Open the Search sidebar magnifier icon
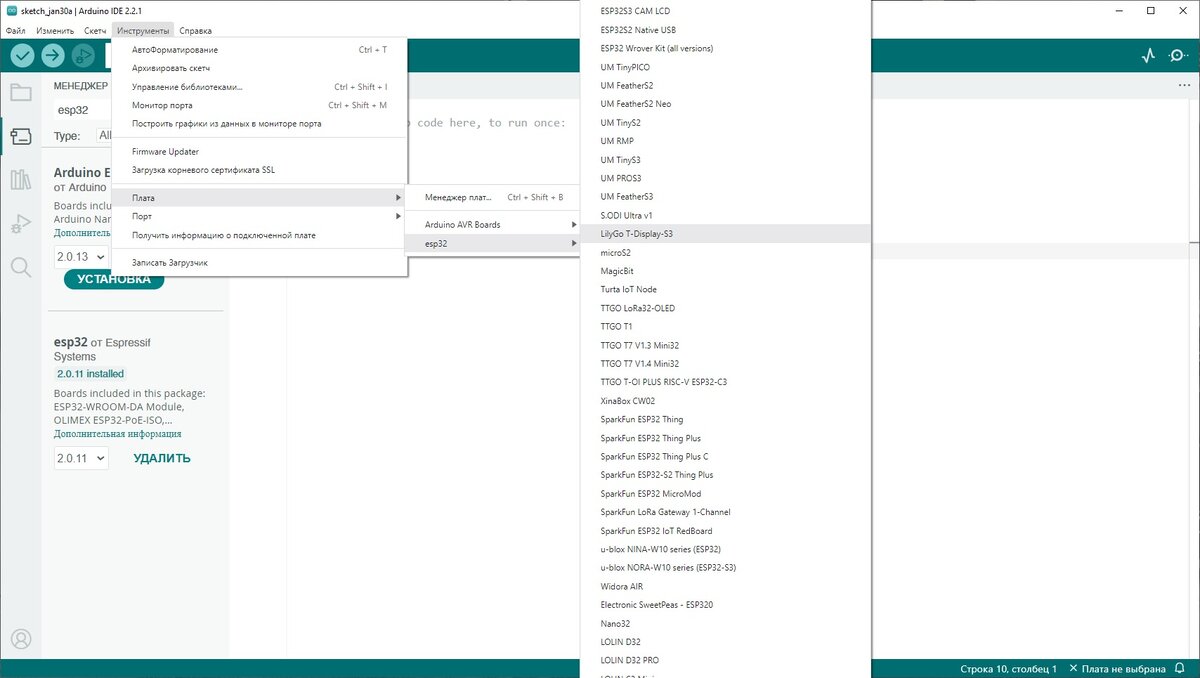 20,266
